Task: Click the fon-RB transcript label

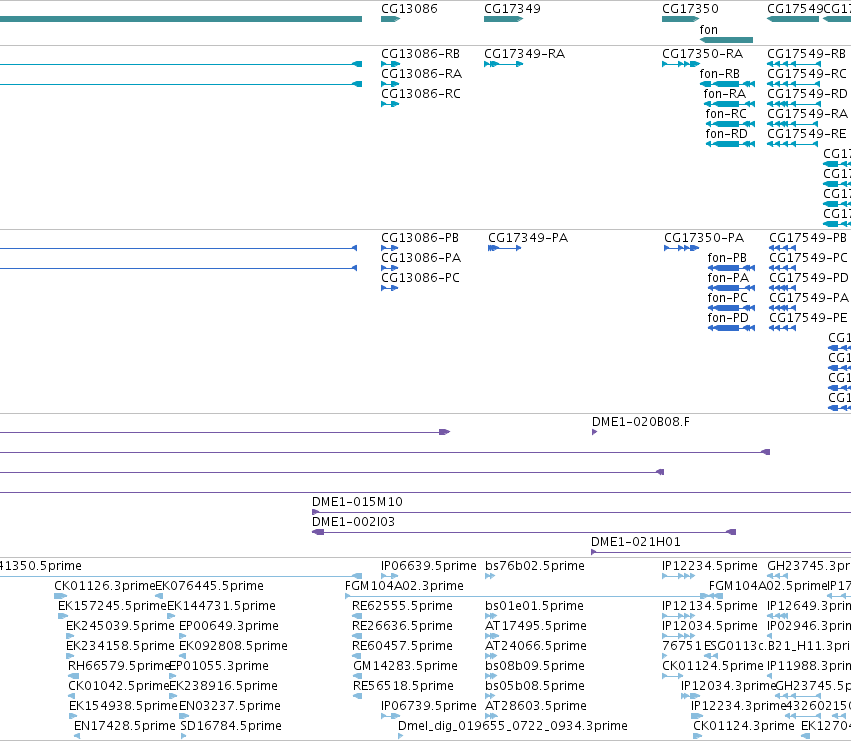Action: click(720, 74)
